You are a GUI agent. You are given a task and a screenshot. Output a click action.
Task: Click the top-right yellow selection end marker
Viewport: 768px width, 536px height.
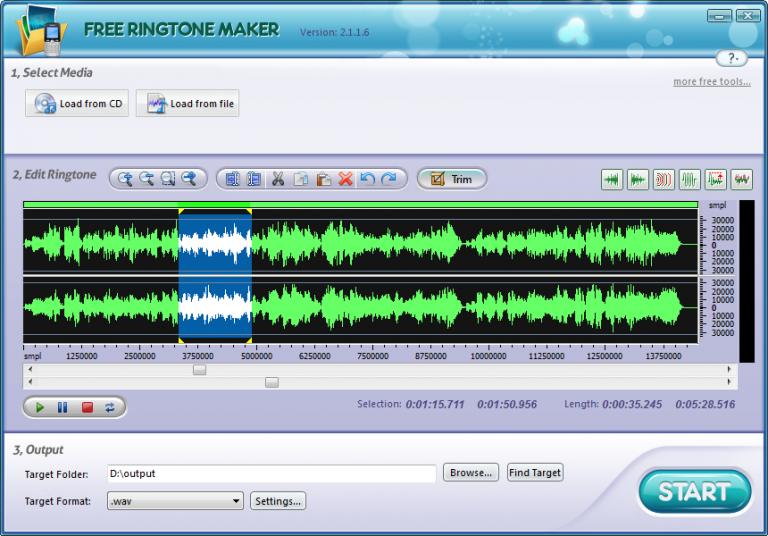point(249,211)
